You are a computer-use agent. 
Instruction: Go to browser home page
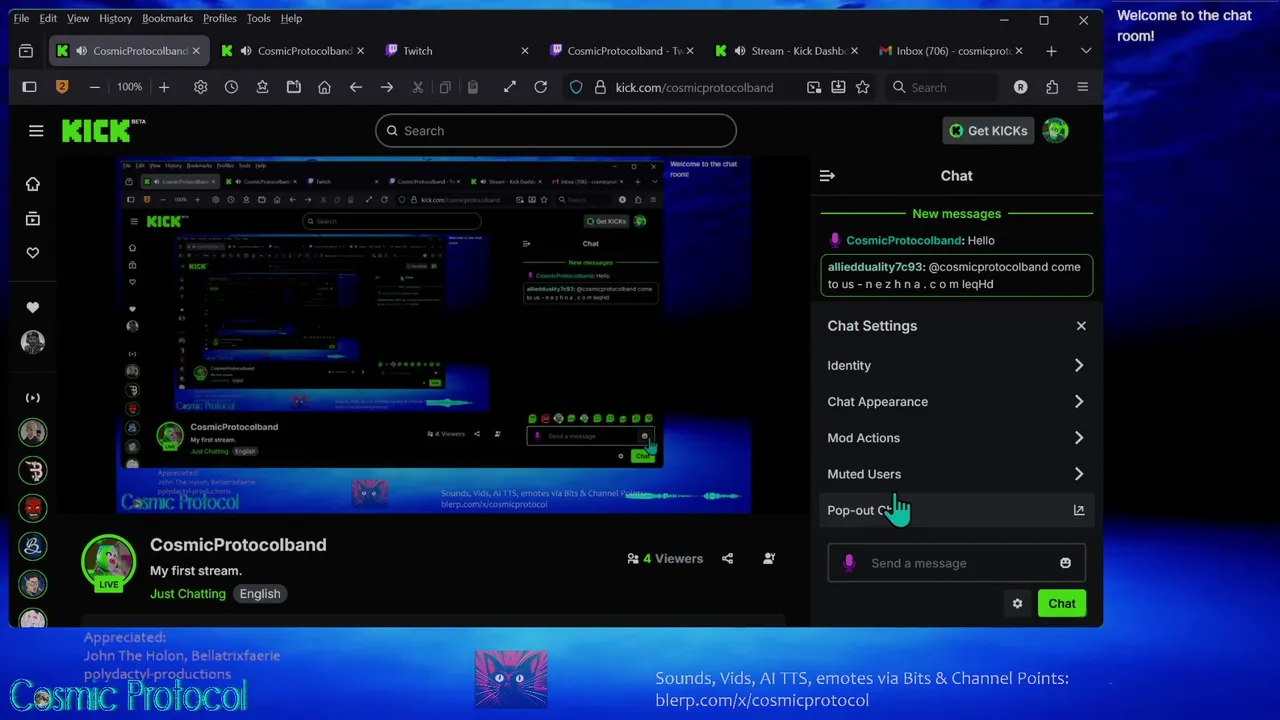coord(324,88)
